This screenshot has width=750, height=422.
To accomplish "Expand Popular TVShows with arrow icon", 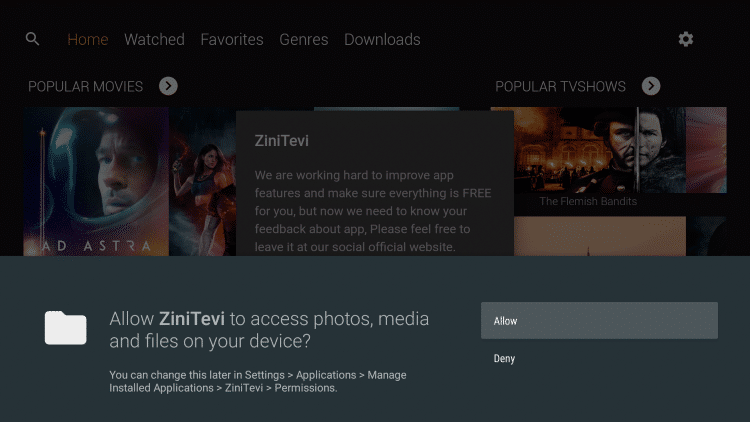I will [651, 86].
